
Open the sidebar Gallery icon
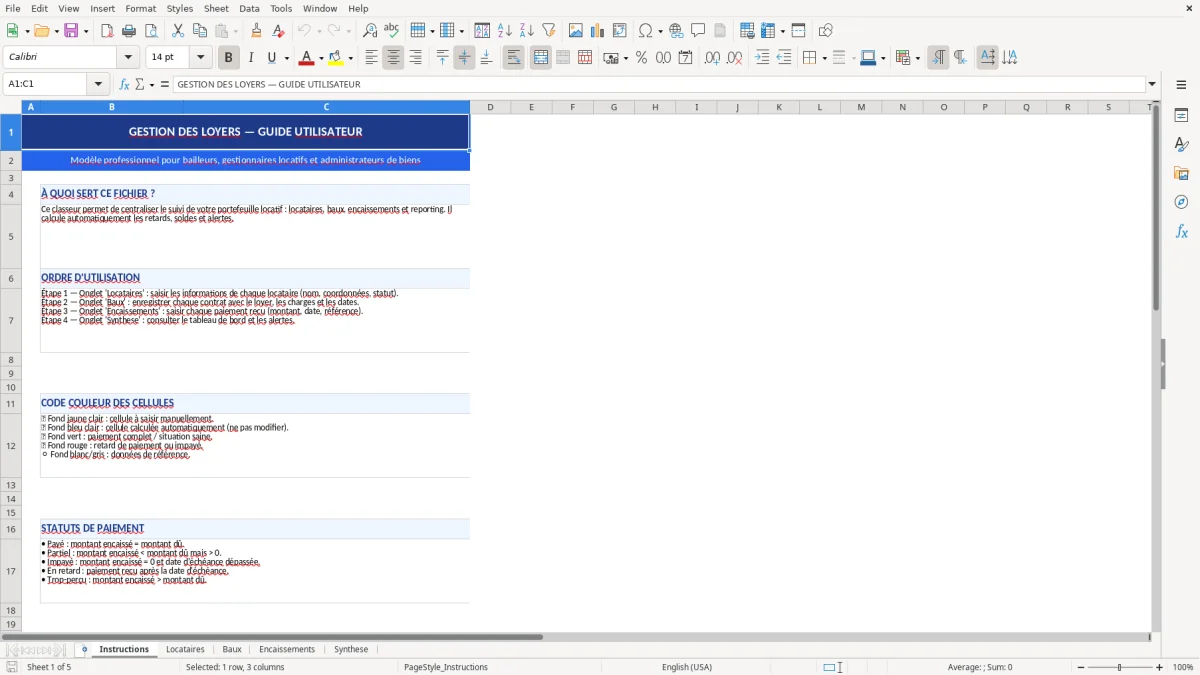point(1181,173)
